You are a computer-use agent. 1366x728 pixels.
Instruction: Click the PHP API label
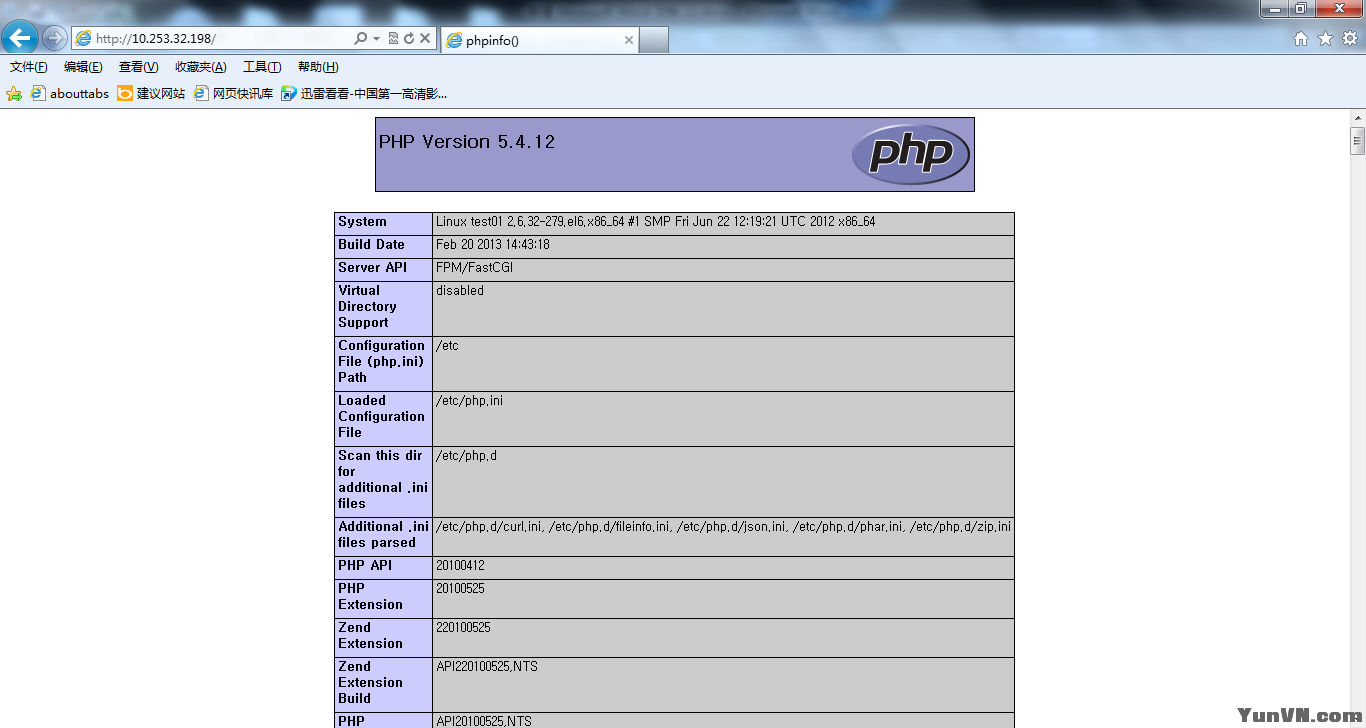click(365, 566)
